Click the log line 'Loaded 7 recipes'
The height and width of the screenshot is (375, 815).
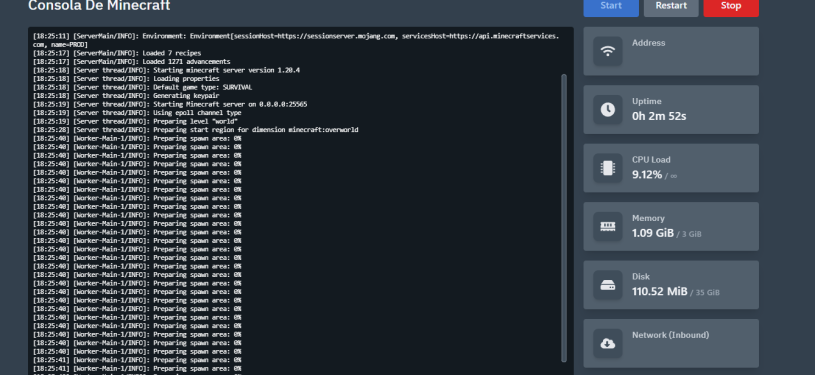(x=117, y=53)
